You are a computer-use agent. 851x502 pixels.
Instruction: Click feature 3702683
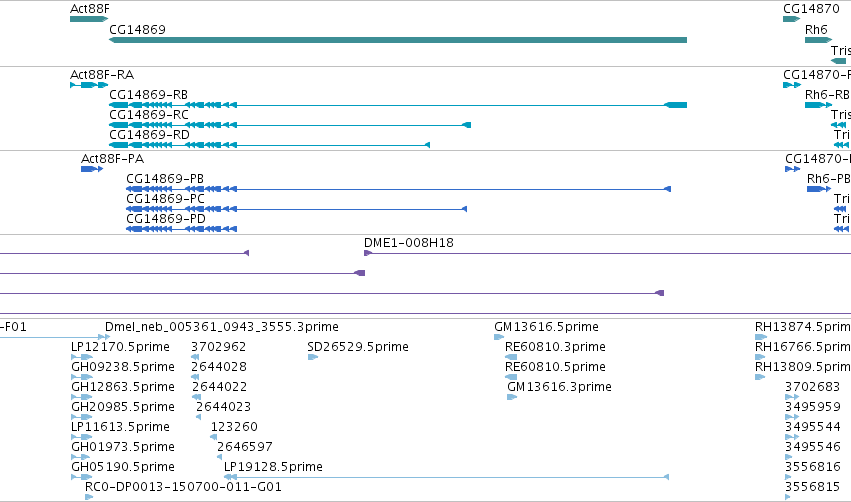pos(812,387)
